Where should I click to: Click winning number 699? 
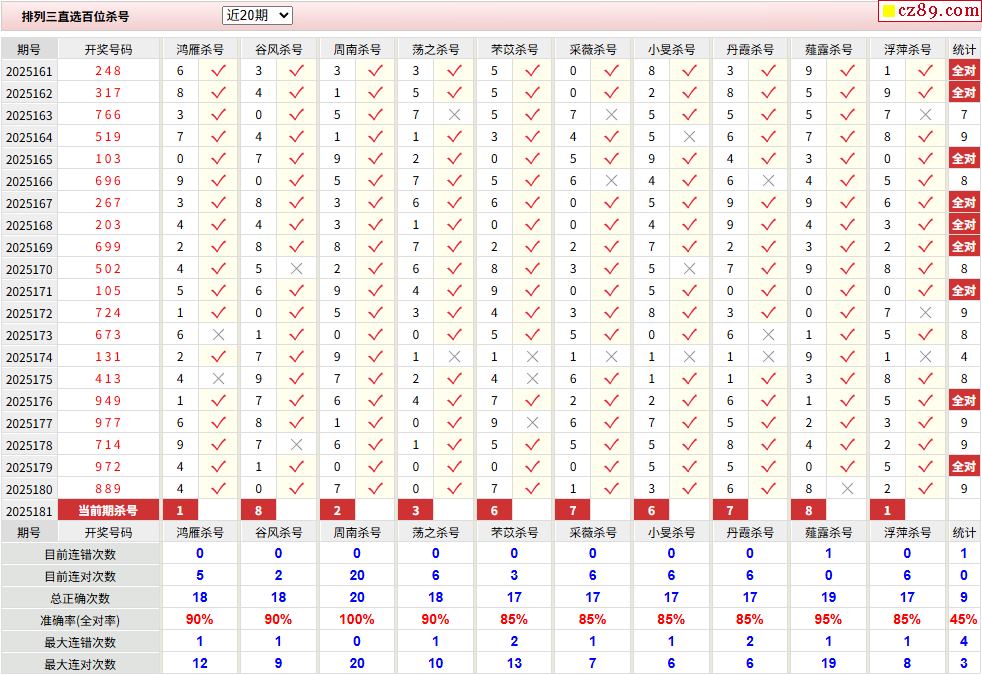(108, 247)
